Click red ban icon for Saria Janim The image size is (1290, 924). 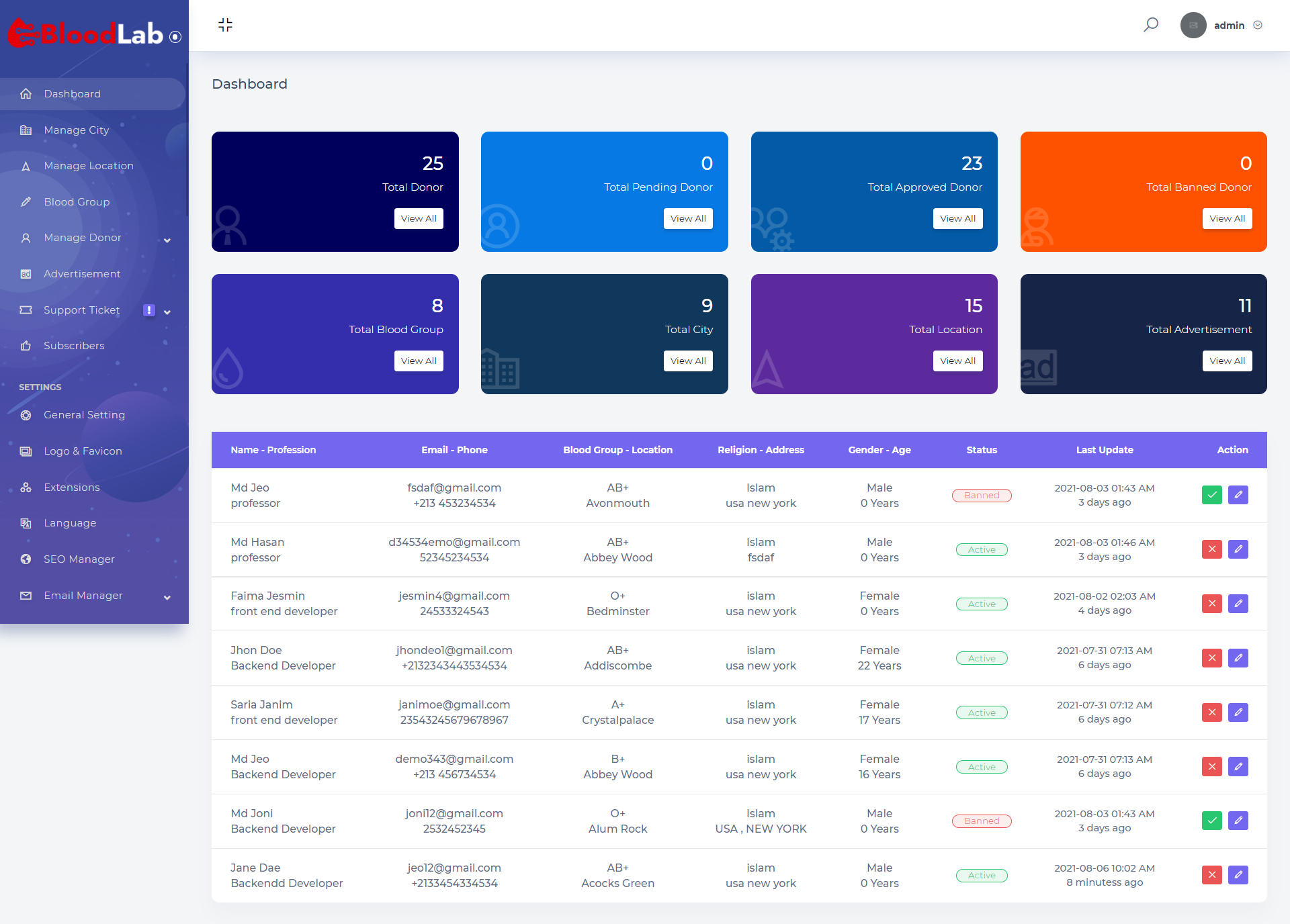(x=1211, y=712)
